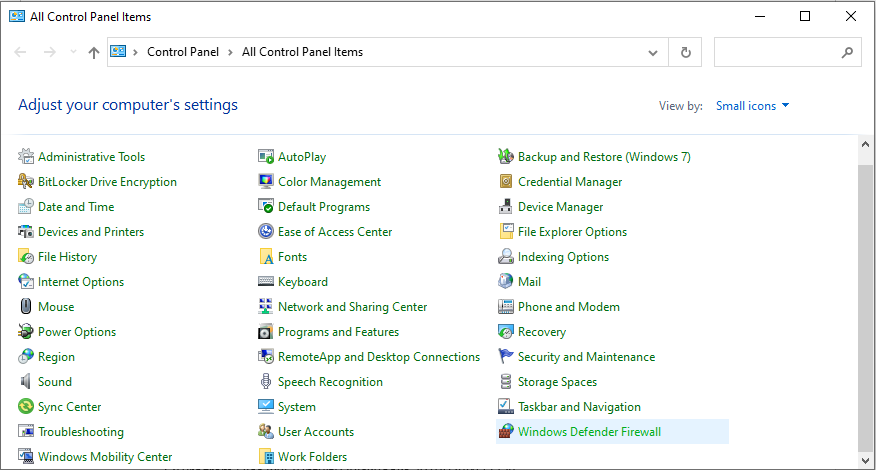
Task: Click the BitLocker Drive Encryption key icon
Action: click(26, 182)
